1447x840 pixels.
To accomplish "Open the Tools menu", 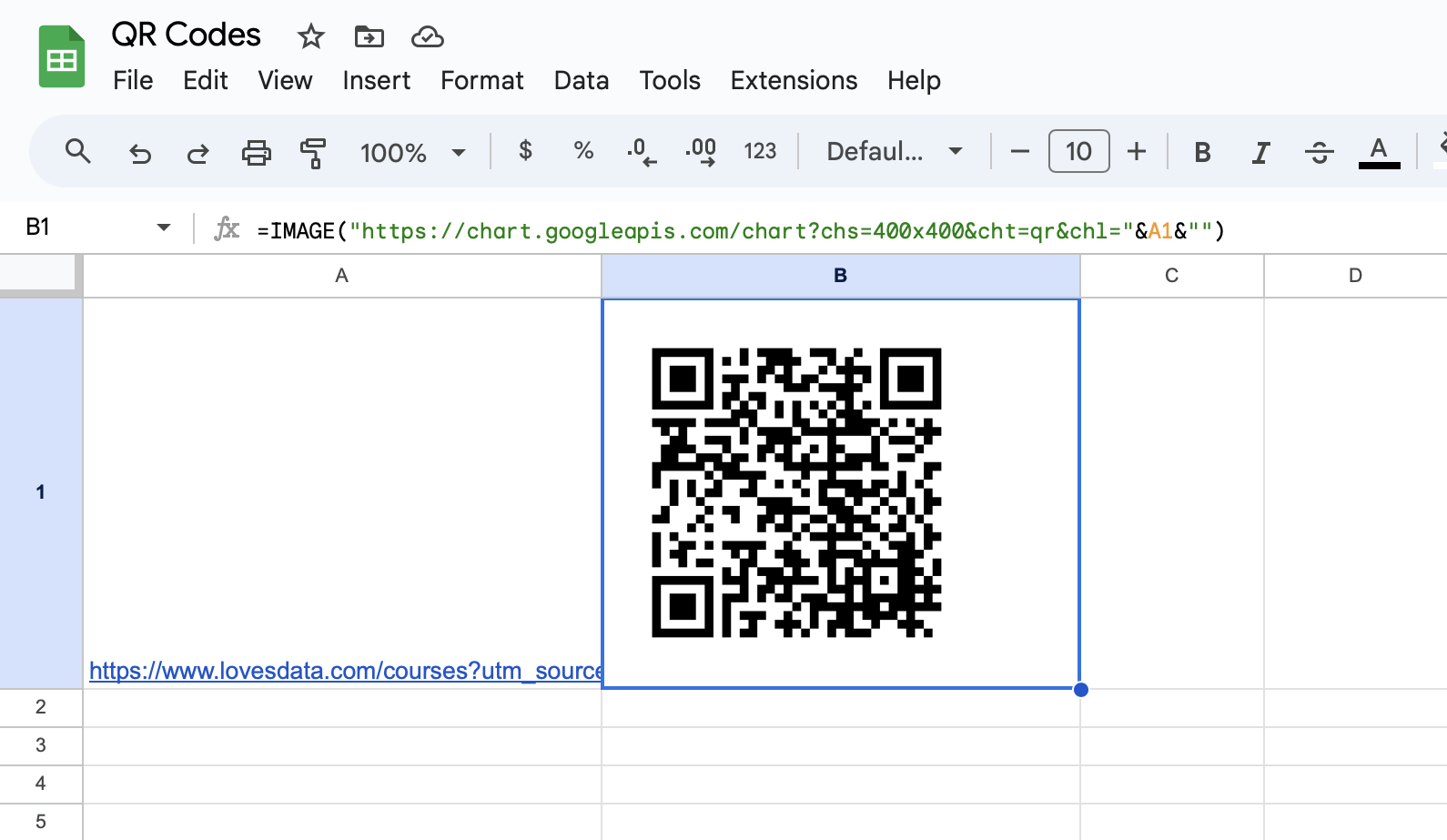I will pyautogui.click(x=670, y=80).
